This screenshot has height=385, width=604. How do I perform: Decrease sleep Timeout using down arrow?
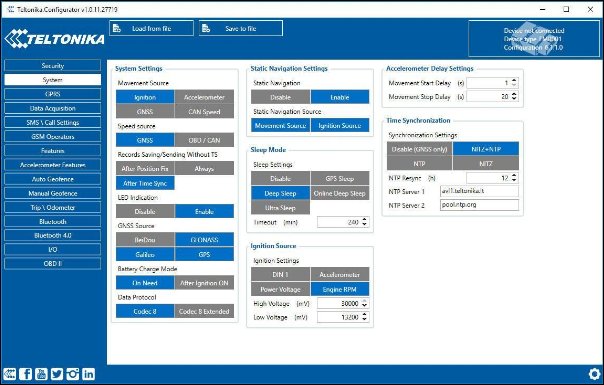tap(364, 225)
